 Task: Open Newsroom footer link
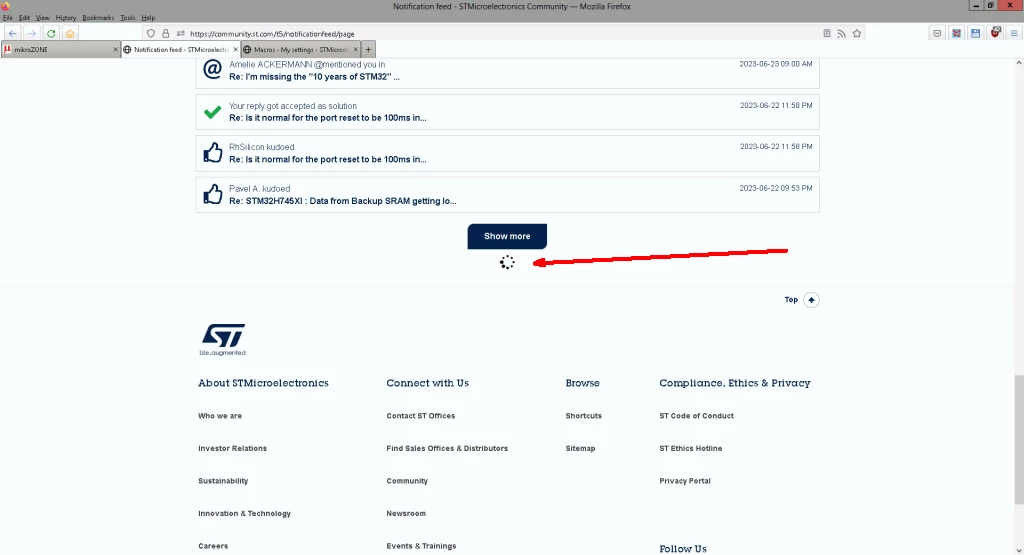(406, 514)
